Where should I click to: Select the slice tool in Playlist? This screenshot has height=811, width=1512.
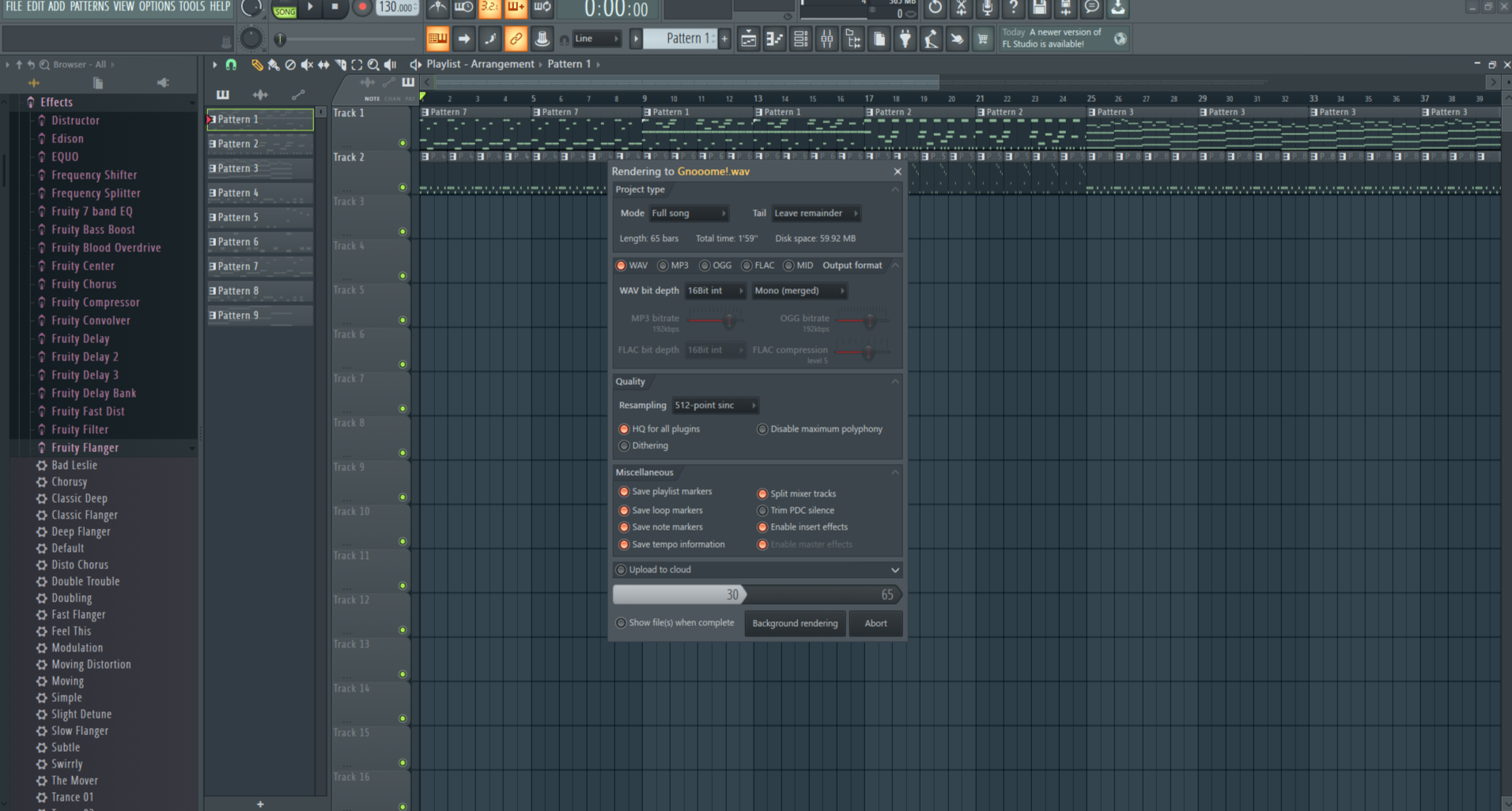point(340,65)
